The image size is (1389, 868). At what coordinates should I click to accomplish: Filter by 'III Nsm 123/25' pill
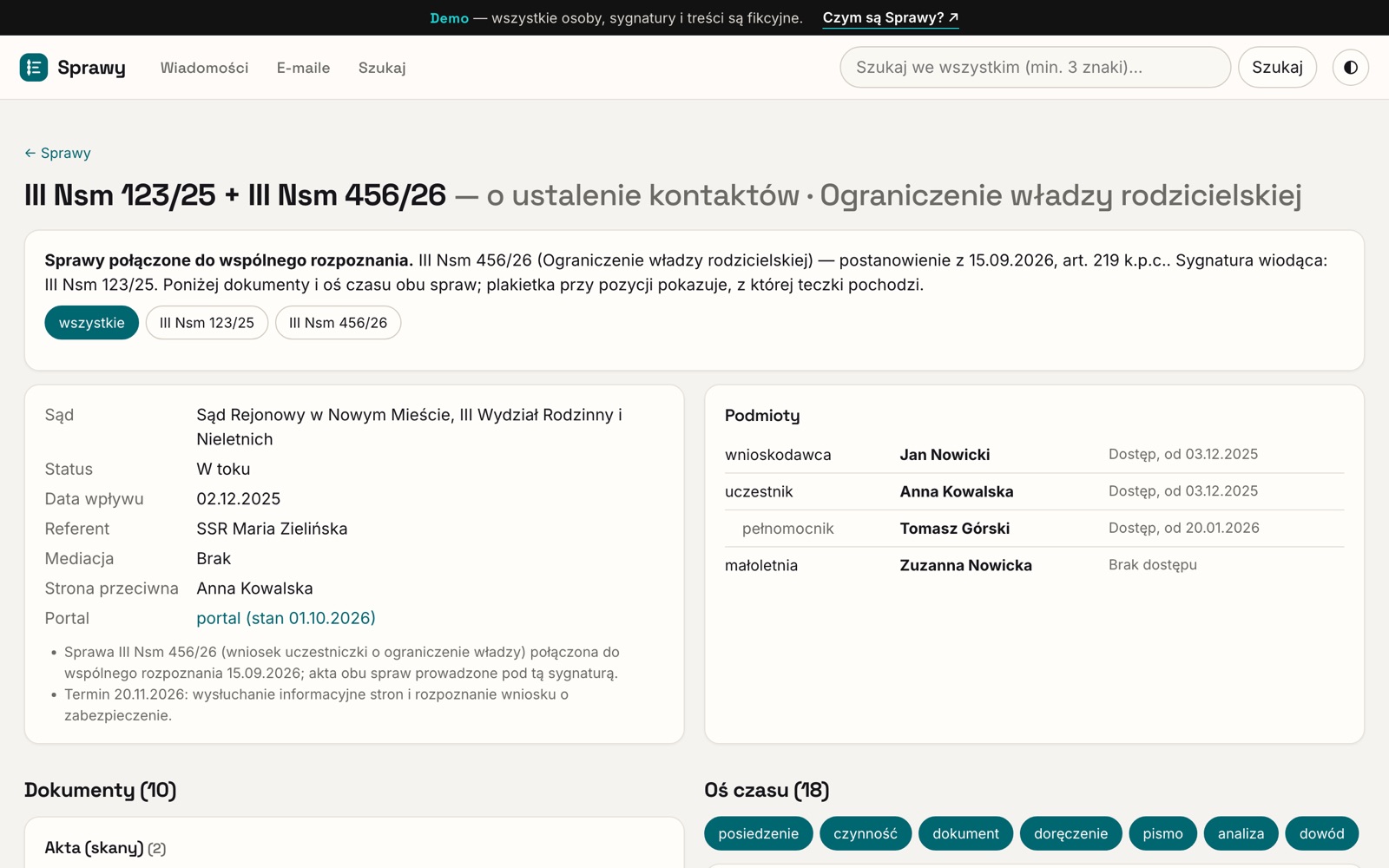pos(207,323)
